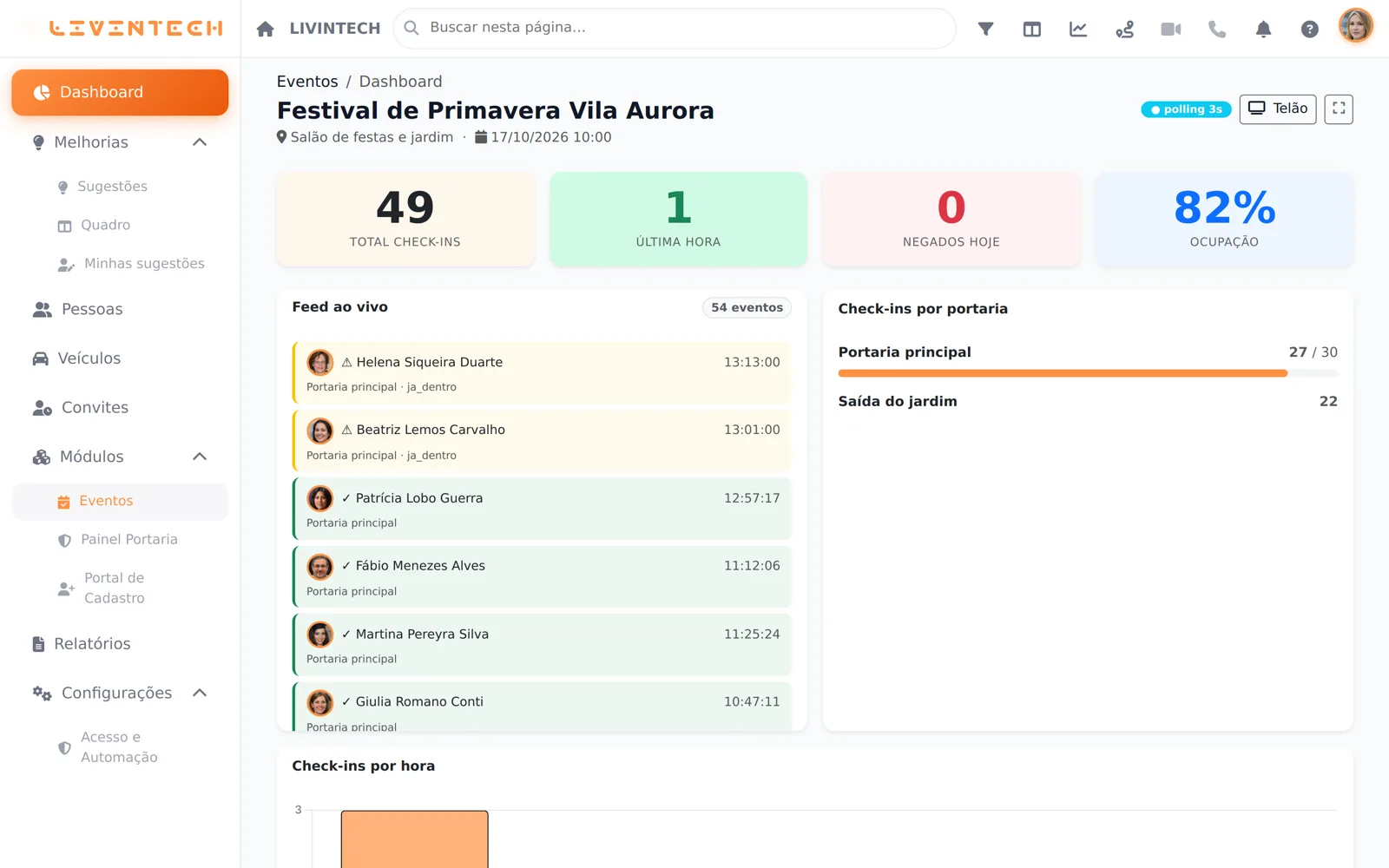Screen dimensions: 1389x868
Task: Click the Total Check-ins card
Action: (x=405, y=220)
